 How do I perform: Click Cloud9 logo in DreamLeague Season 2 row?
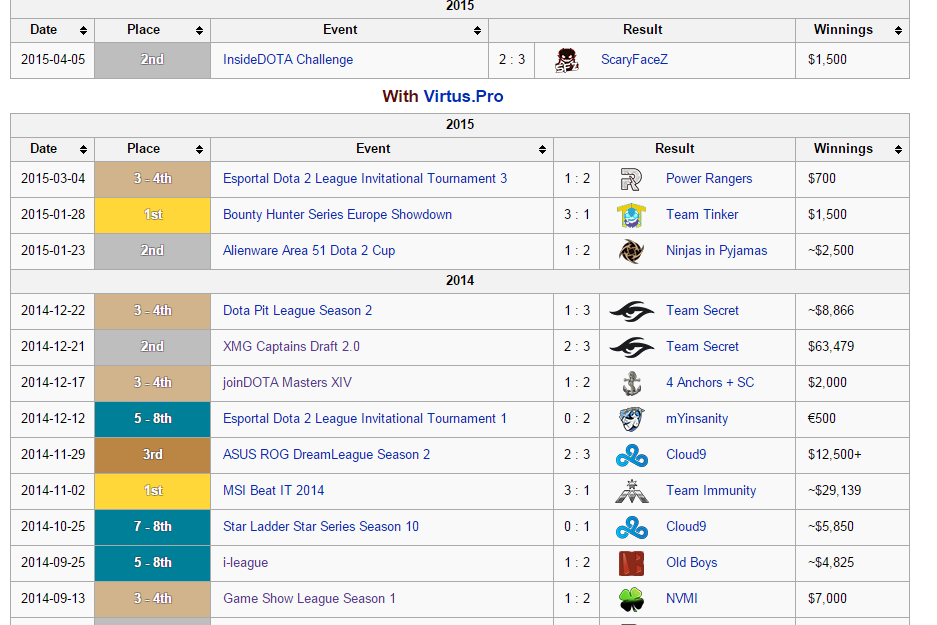point(632,455)
